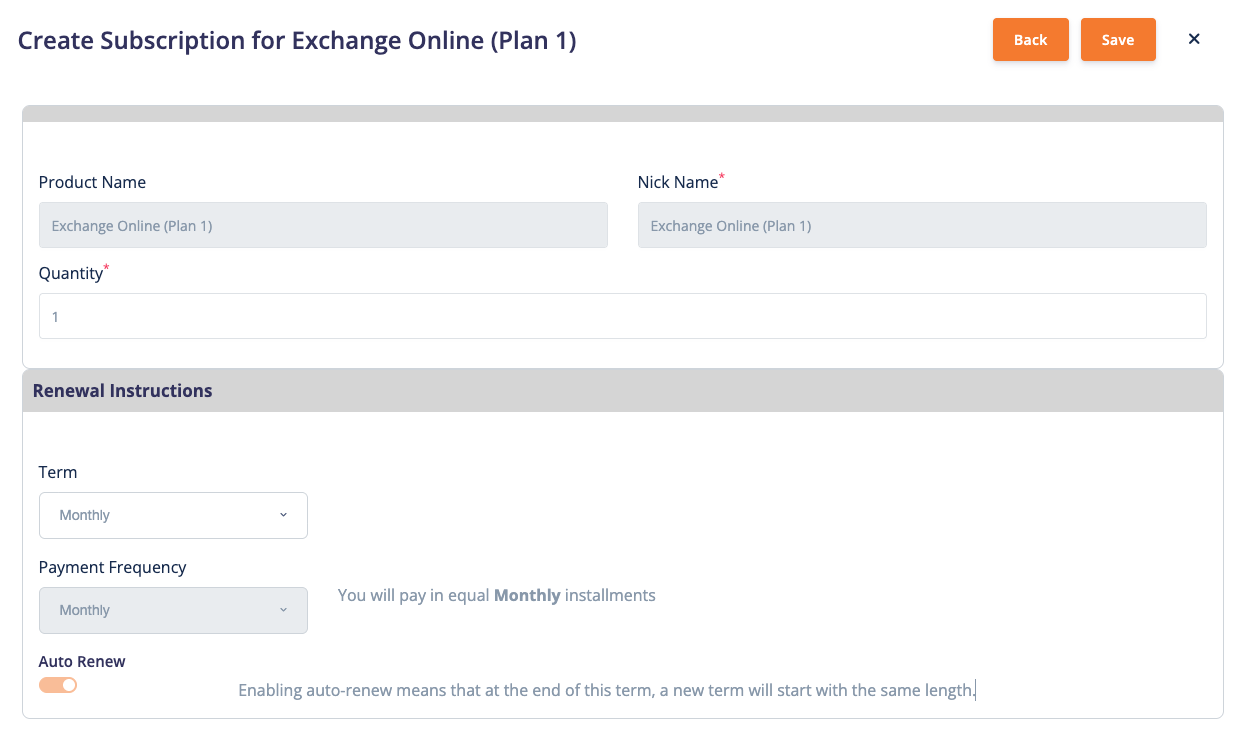Viewport: 1245px width, 733px height.
Task: Click the Monthly text in Term selector
Action: point(84,514)
